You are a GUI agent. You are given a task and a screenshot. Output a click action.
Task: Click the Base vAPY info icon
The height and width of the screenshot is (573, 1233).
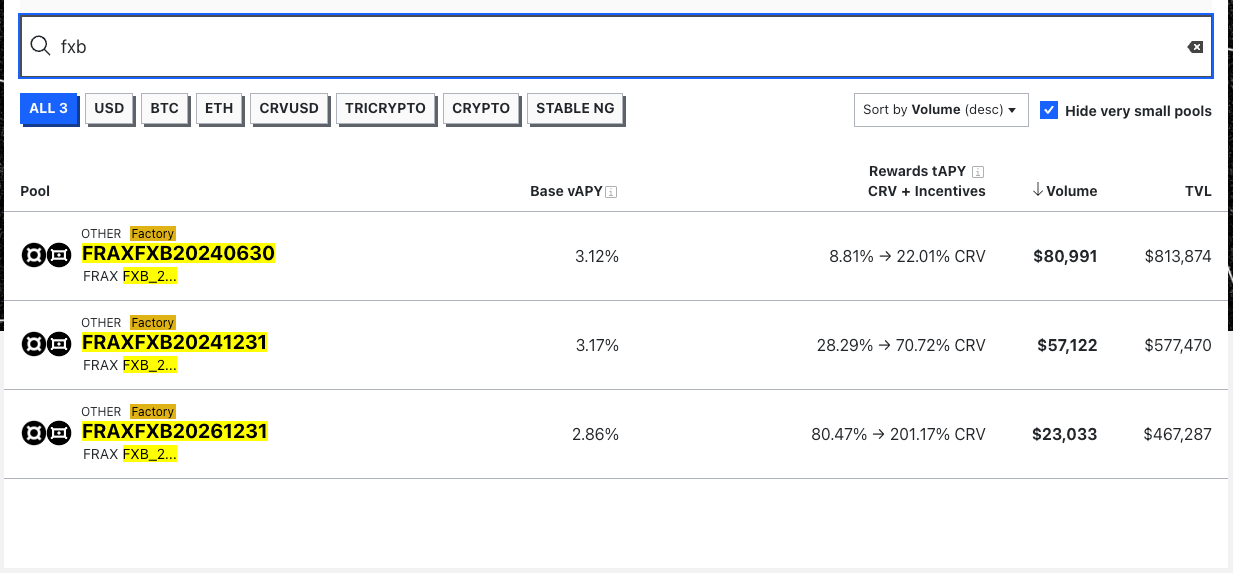click(x=611, y=192)
